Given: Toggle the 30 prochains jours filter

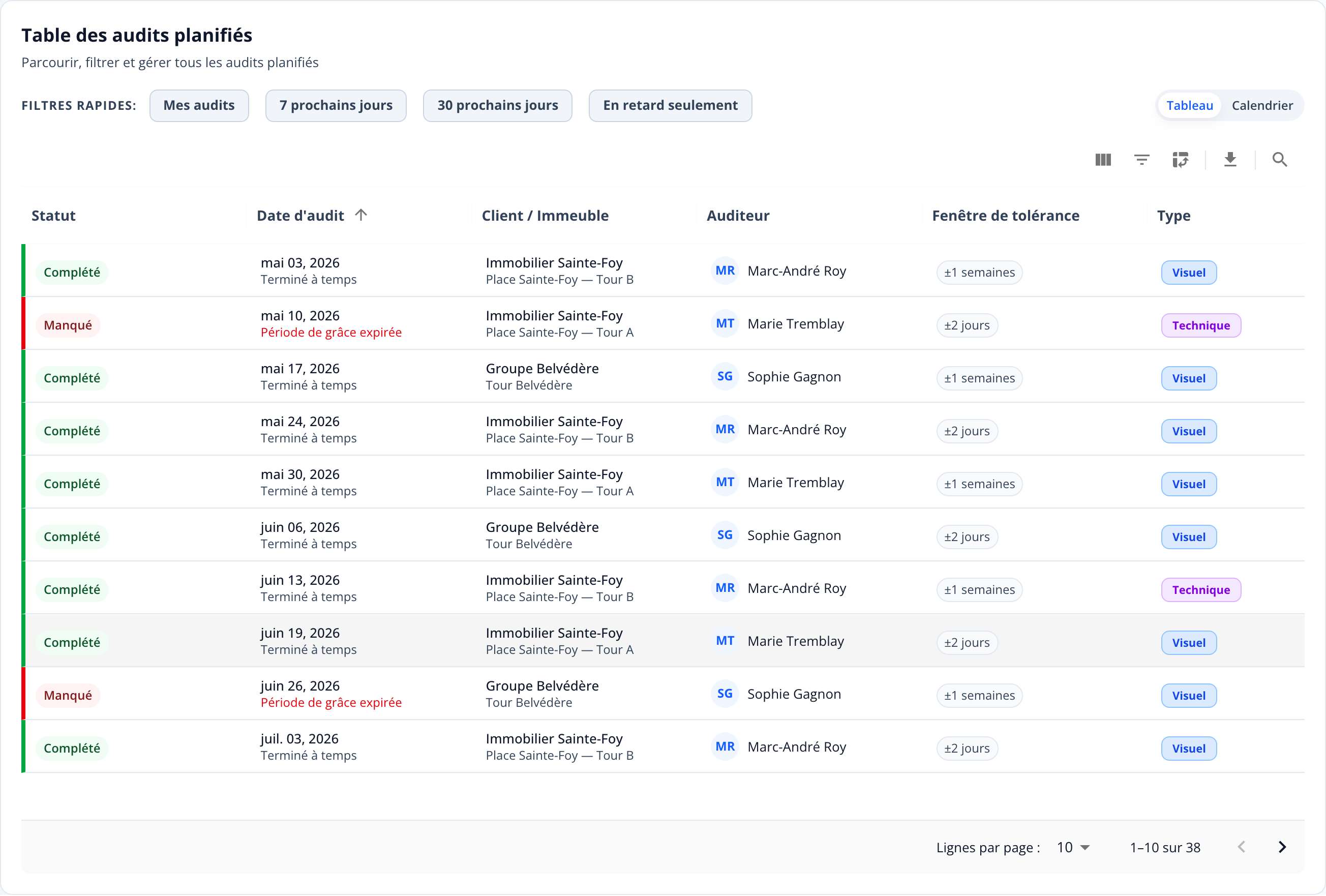Looking at the screenshot, I should pyautogui.click(x=498, y=106).
